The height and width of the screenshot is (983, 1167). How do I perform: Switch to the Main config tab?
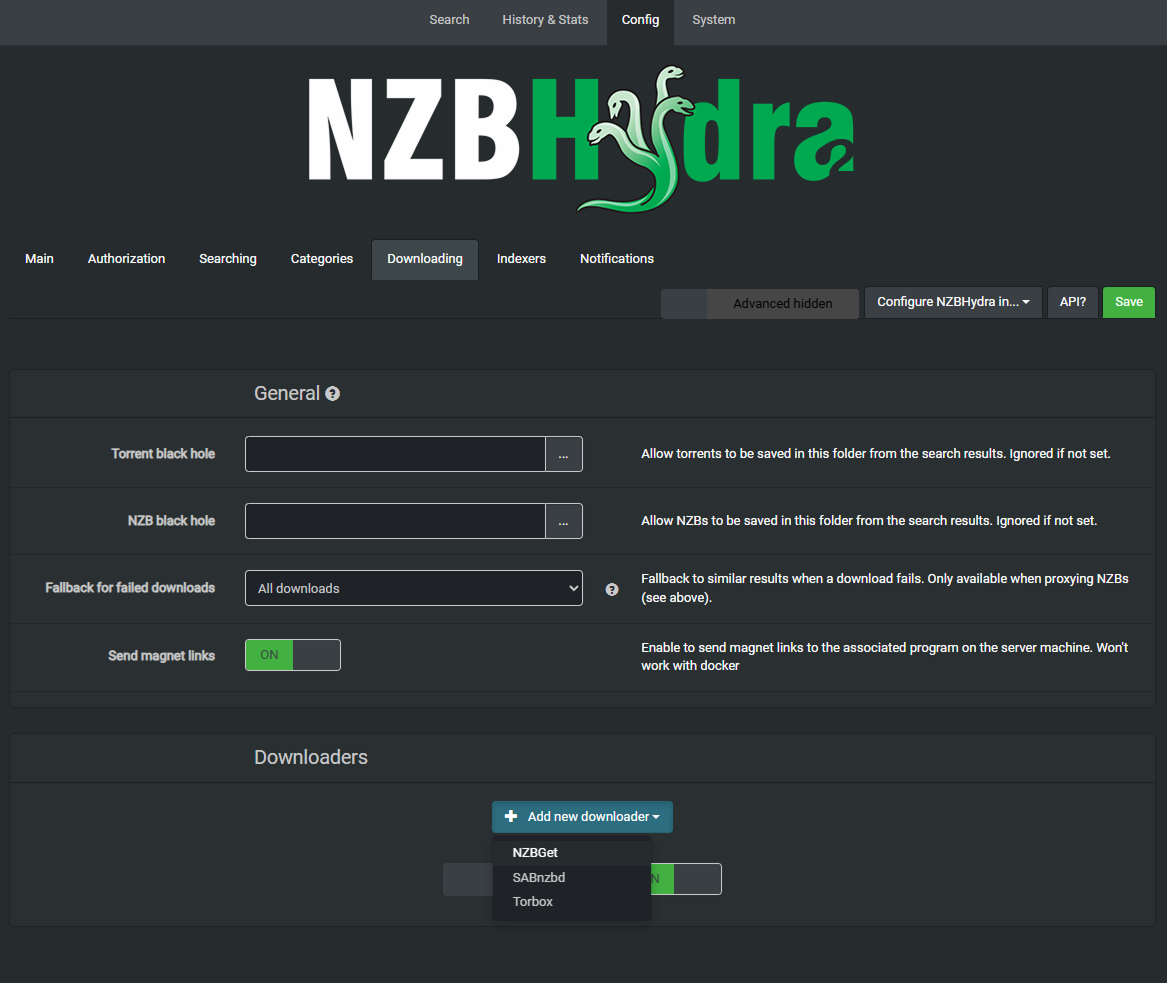pos(39,259)
